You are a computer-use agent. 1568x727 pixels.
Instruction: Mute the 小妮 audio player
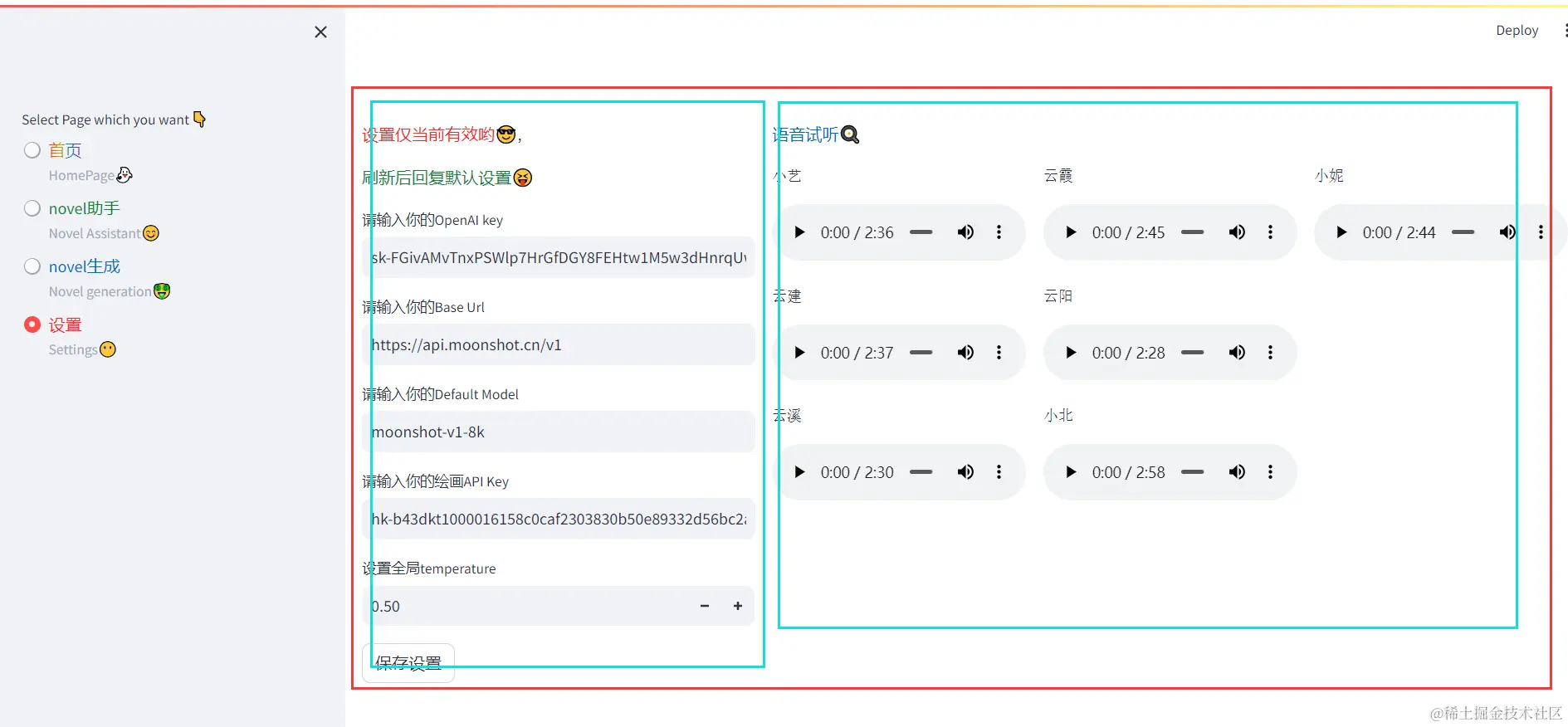coord(1507,232)
